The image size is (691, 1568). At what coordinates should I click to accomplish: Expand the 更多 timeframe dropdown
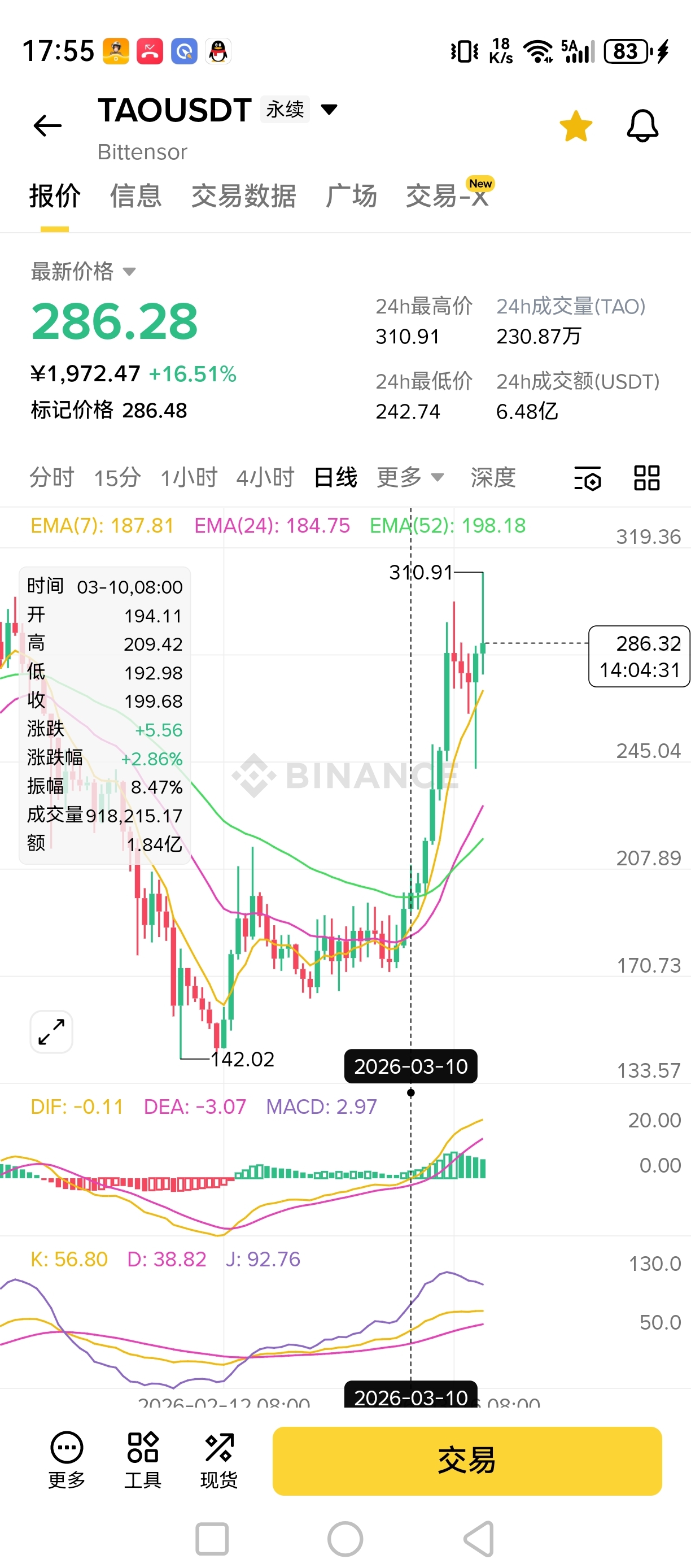pyautogui.click(x=410, y=477)
